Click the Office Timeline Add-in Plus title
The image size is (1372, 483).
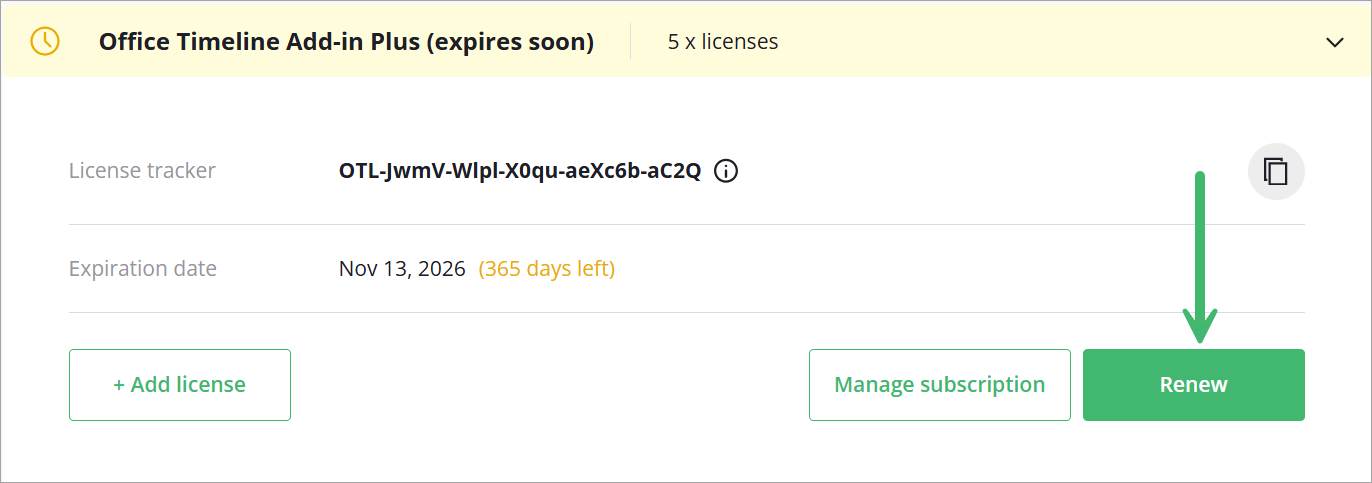(346, 42)
